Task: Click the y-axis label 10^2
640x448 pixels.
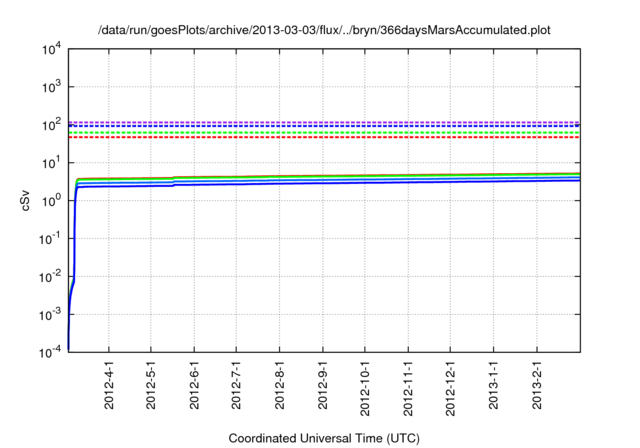Action: (x=52, y=124)
